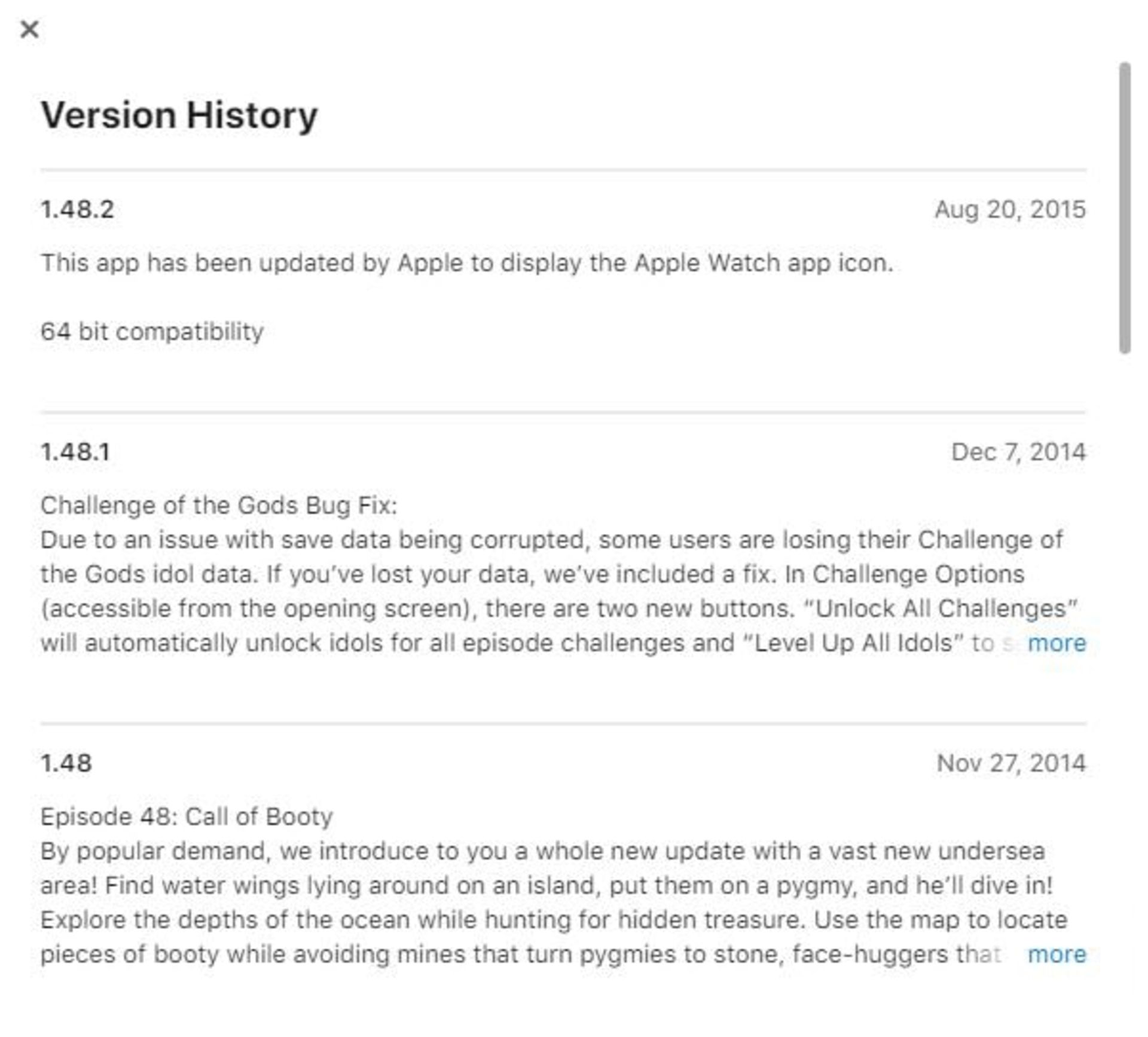Click the By popular demand paragraph line
Screen dimensions: 1148x1037
point(542,851)
